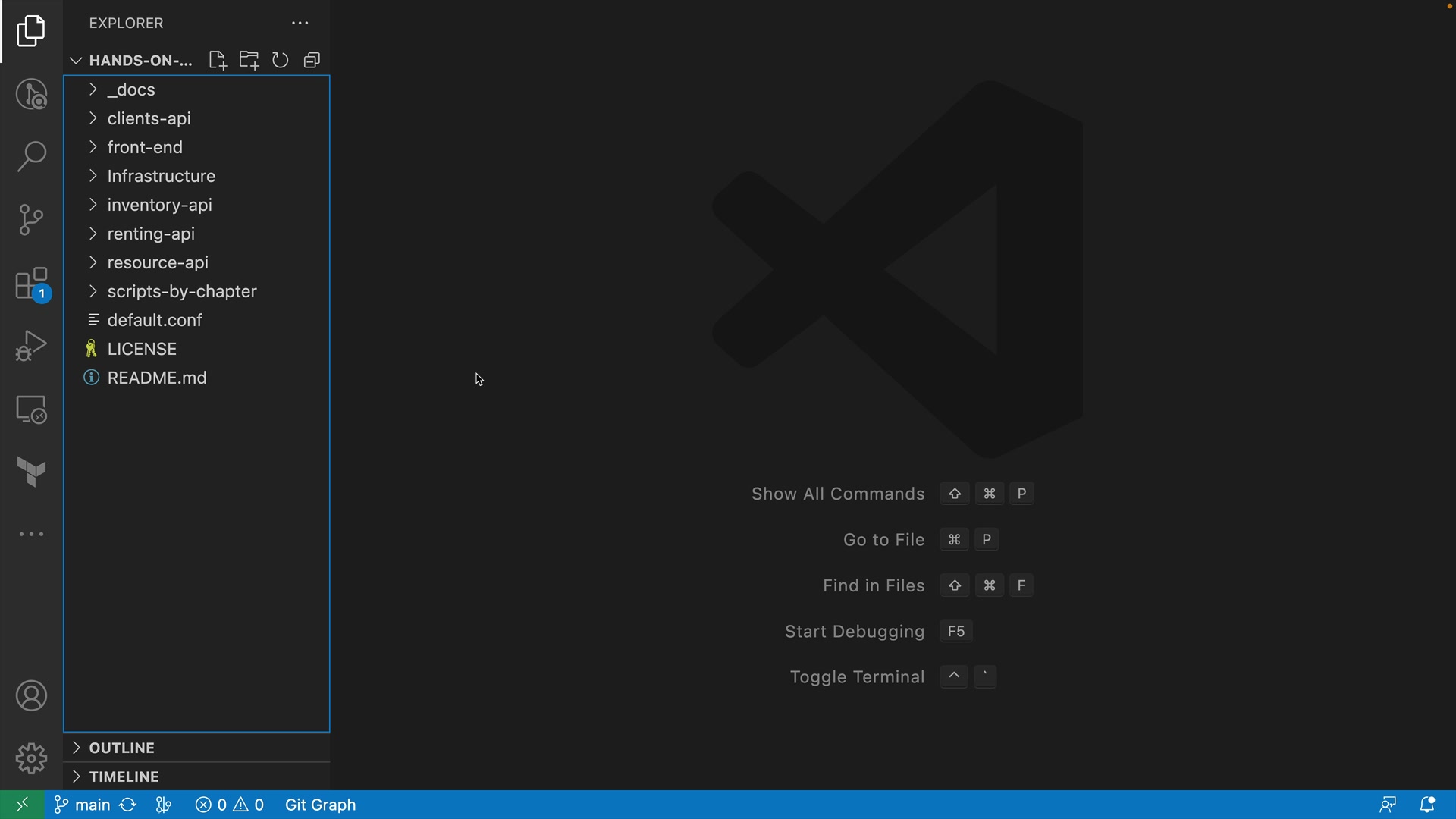The width and height of the screenshot is (1456, 819).
Task: Click the New Folder icon
Action: [x=249, y=61]
